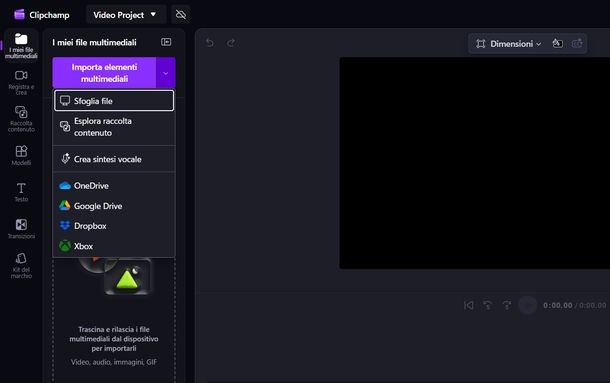
Task: Click the 'I miei file multimediali' panel heading
Action: (95, 42)
